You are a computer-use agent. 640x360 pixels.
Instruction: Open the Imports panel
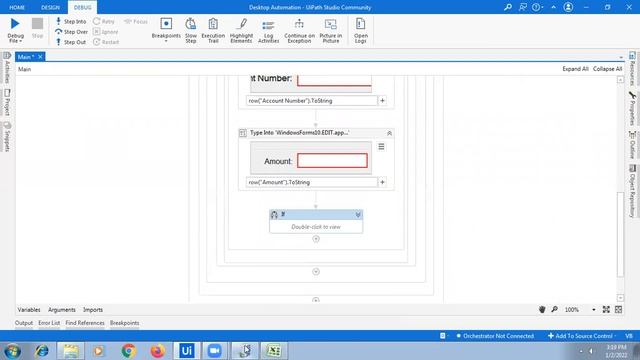point(93,310)
